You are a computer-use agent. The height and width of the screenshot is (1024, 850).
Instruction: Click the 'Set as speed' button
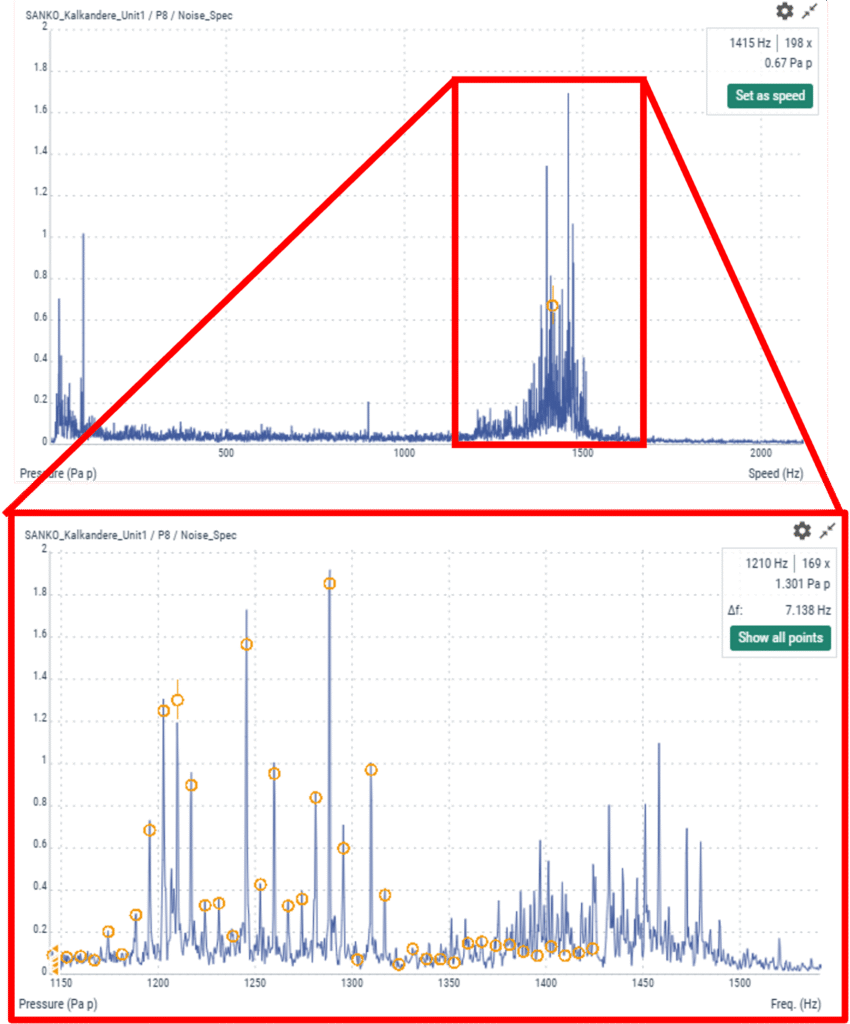point(769,96)
